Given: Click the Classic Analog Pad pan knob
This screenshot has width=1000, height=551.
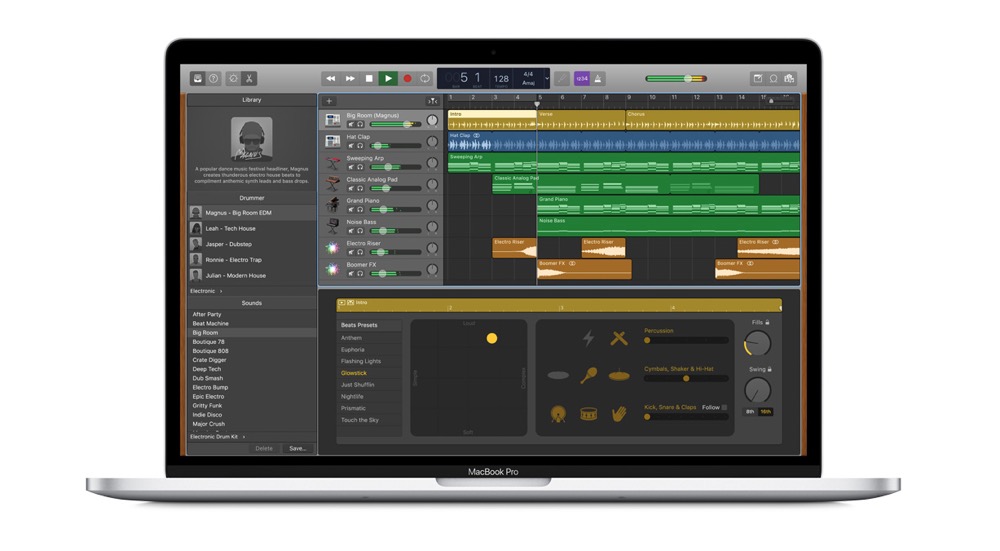Looking at the screenshot, I should pyautogui.click(x=432, y=184).
